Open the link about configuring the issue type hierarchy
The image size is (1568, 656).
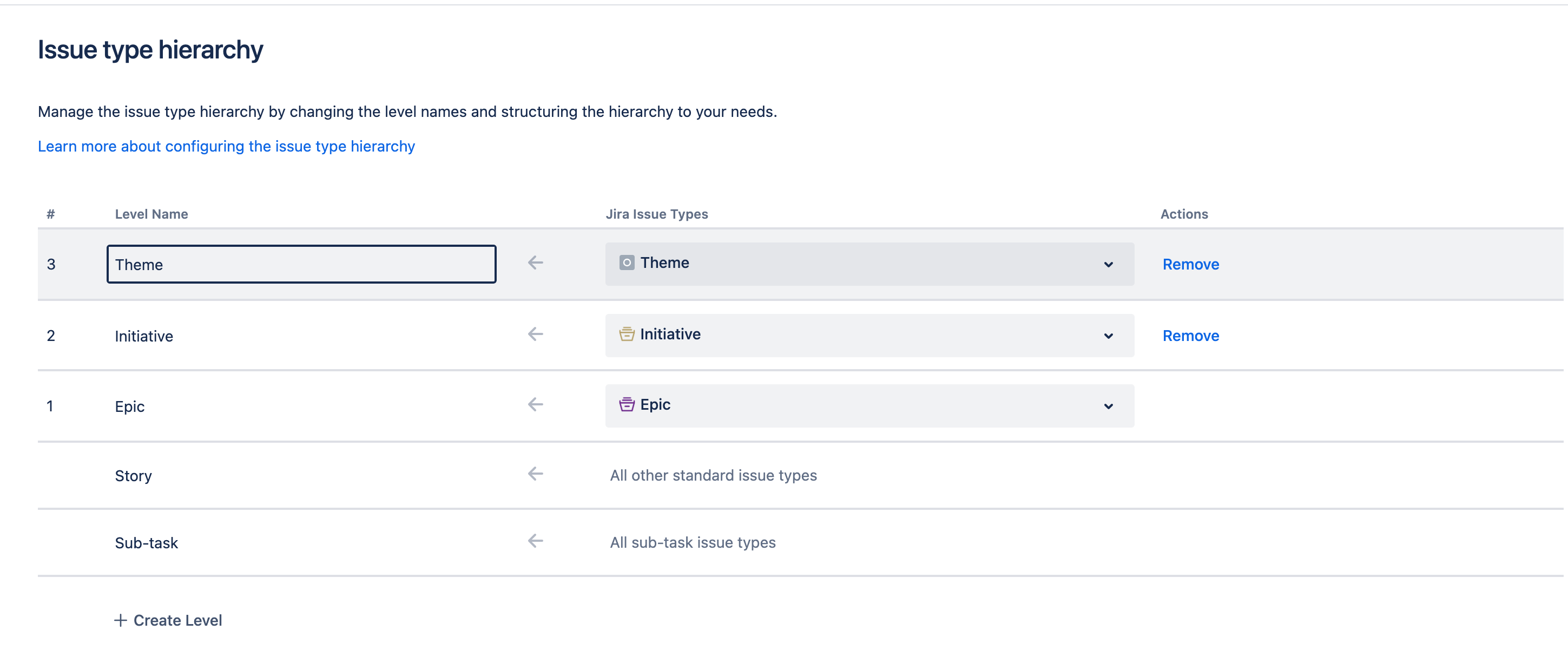226,146
